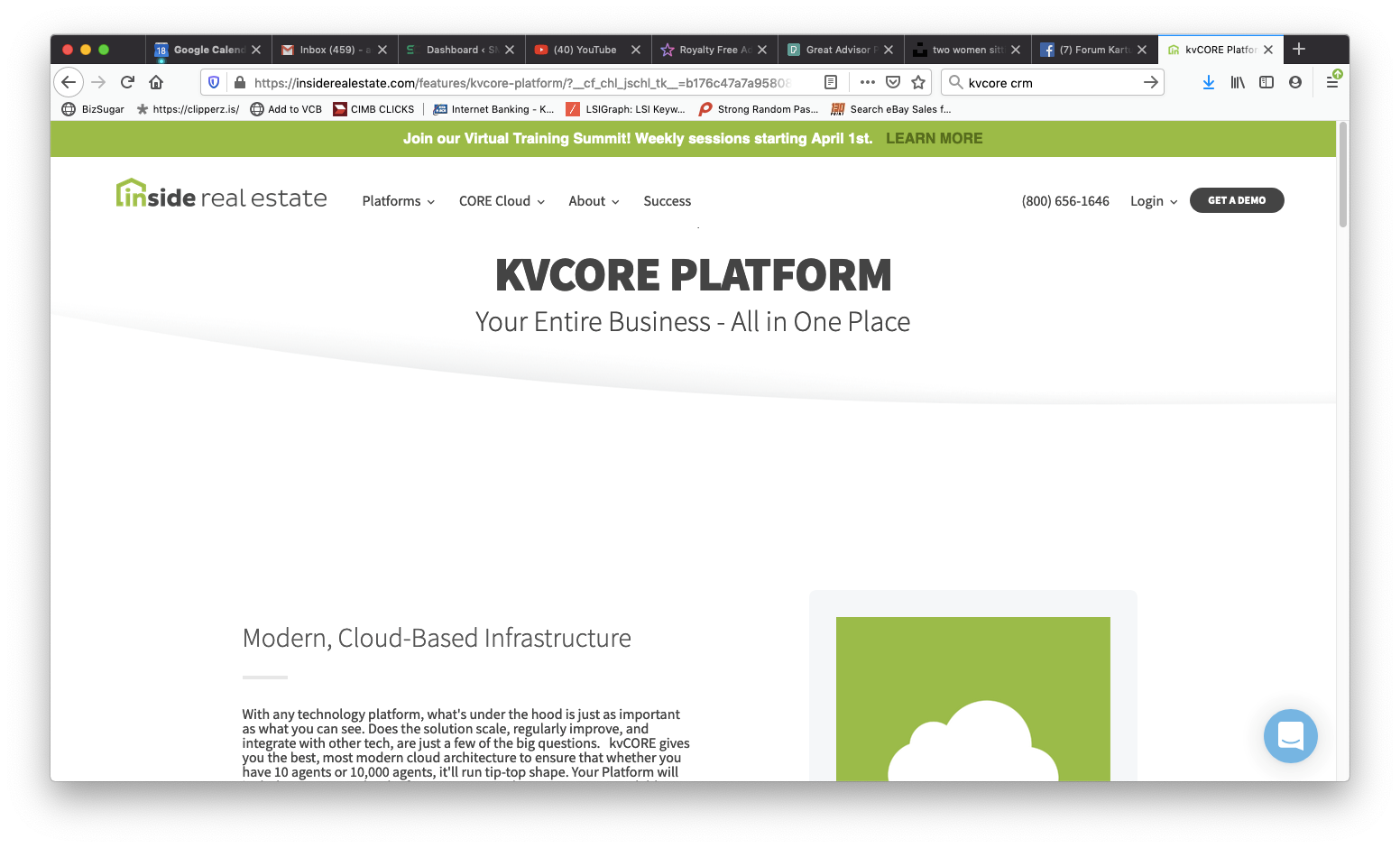Open the CIMB CLICKS bookmark

coord(373,109)
